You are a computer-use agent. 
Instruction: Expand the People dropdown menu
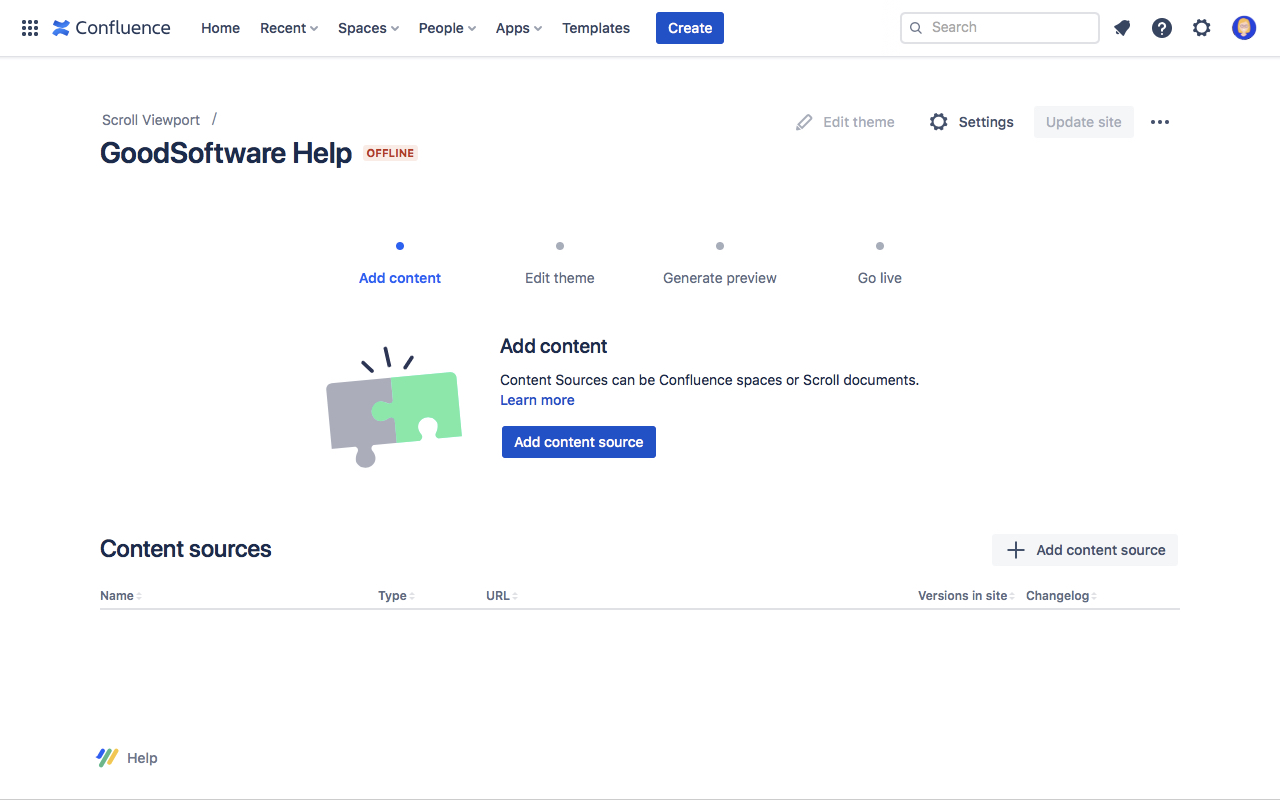[x=447, y=28]
